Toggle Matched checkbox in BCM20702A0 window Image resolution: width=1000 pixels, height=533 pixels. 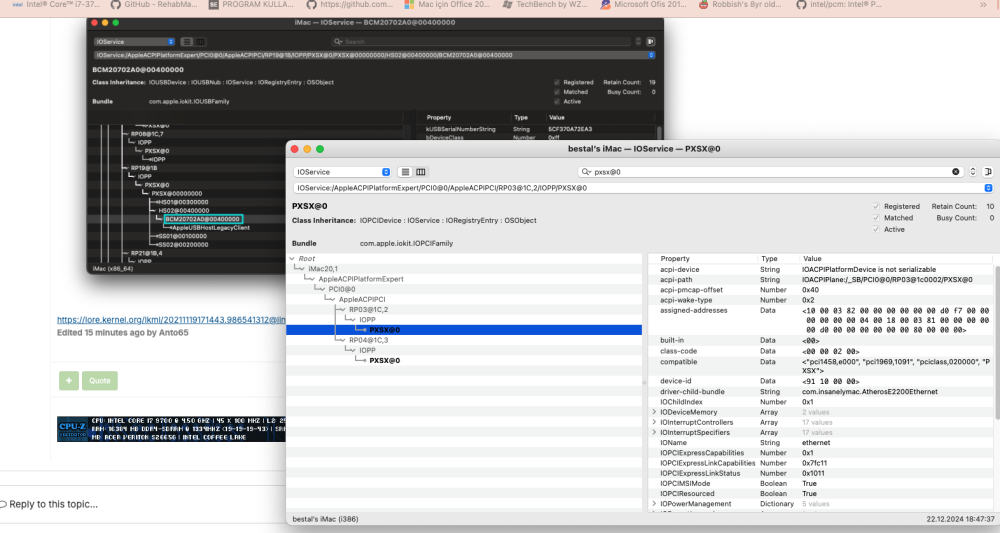[557, 92]
